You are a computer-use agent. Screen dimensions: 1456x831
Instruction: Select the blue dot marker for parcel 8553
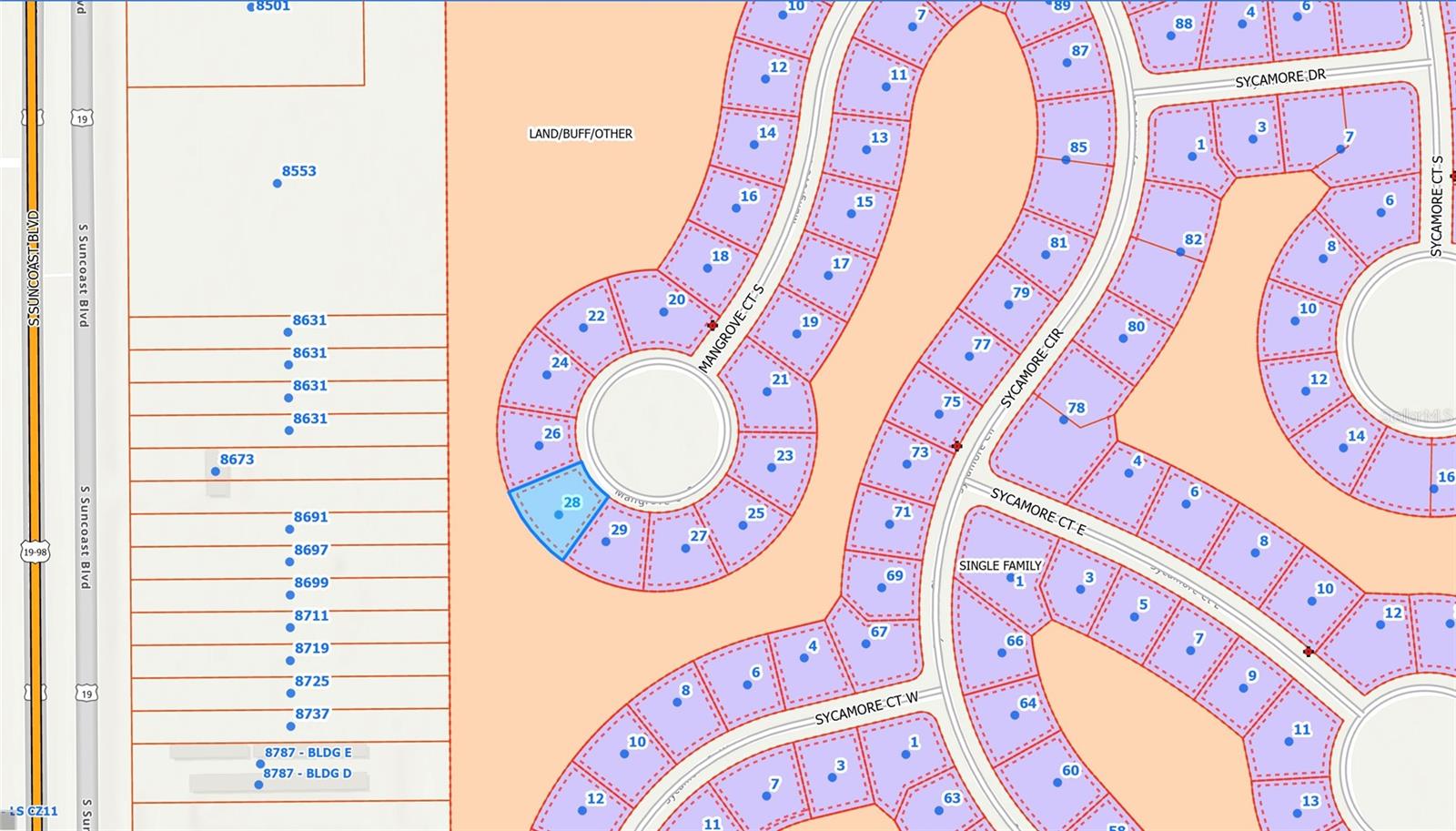point(278,183)
